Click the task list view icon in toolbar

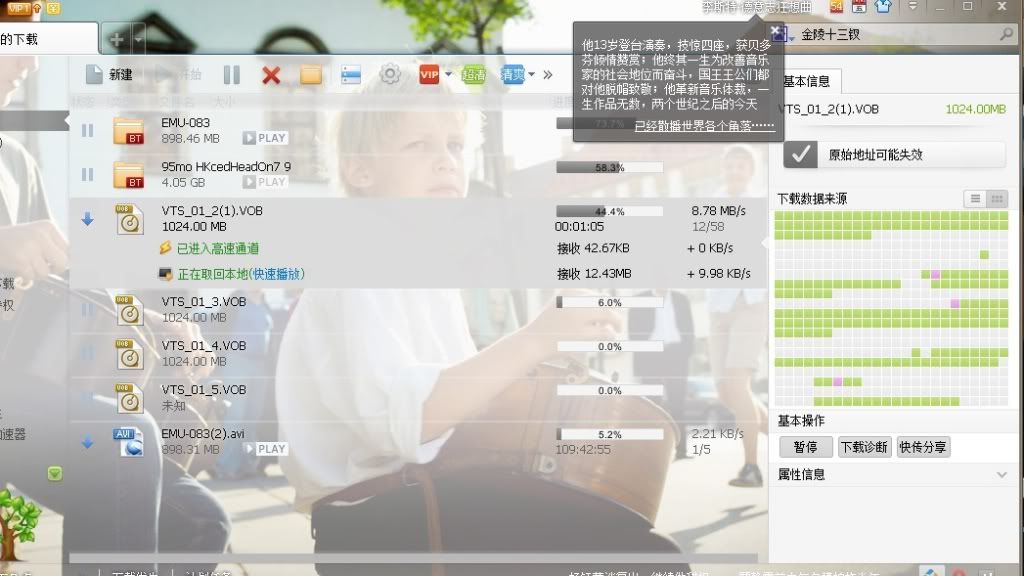coord(351,74)
